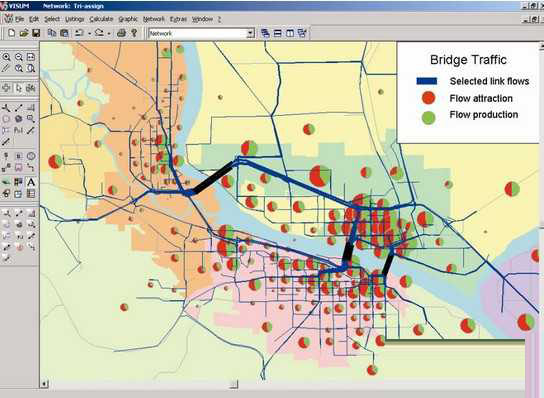Click the Undo toolbar icon

tap(79, 33)
